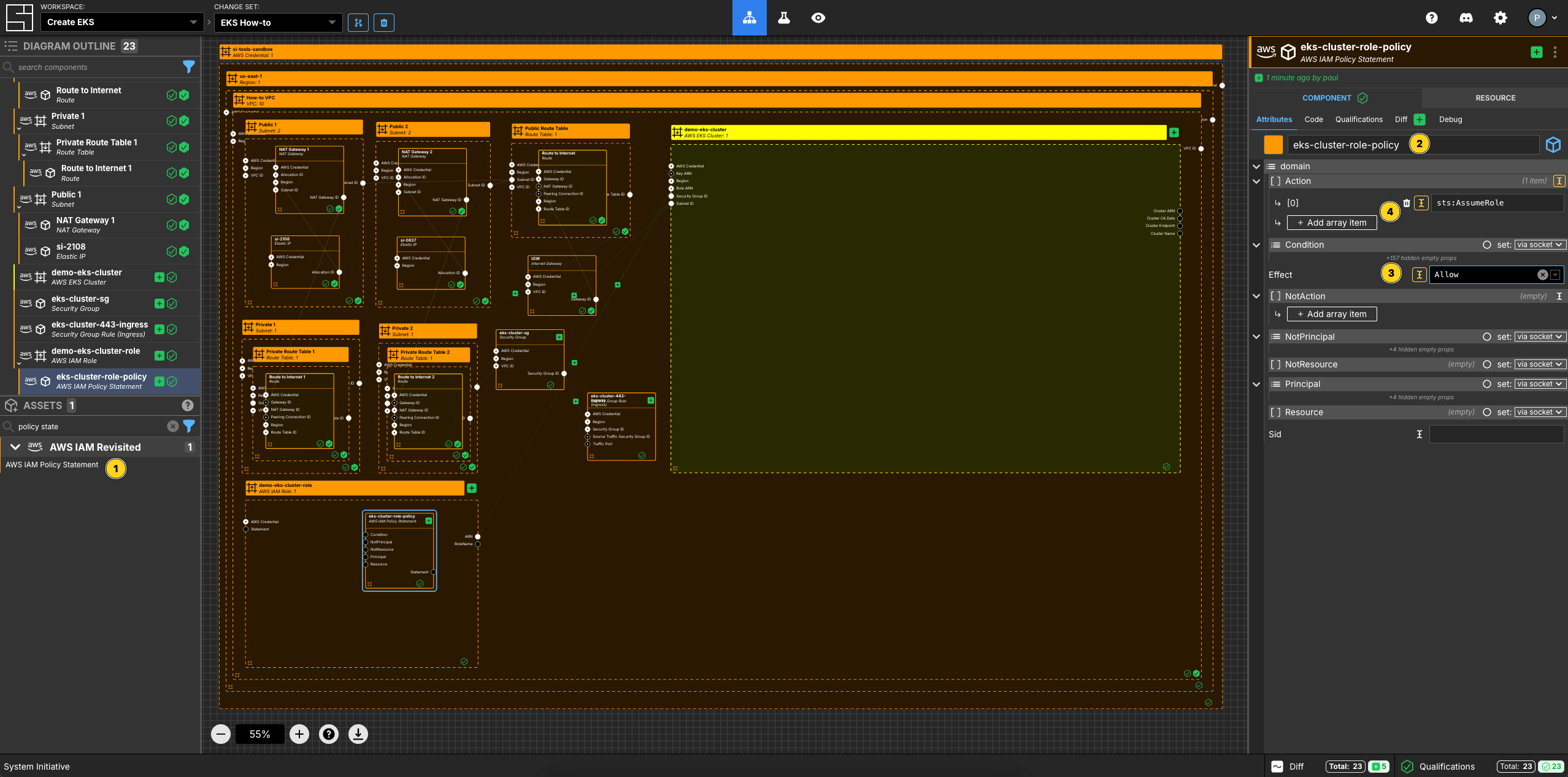This screenshot has width=1568, height=777.
Task: Expand the Condition section expander
Action: [1258, 244]
